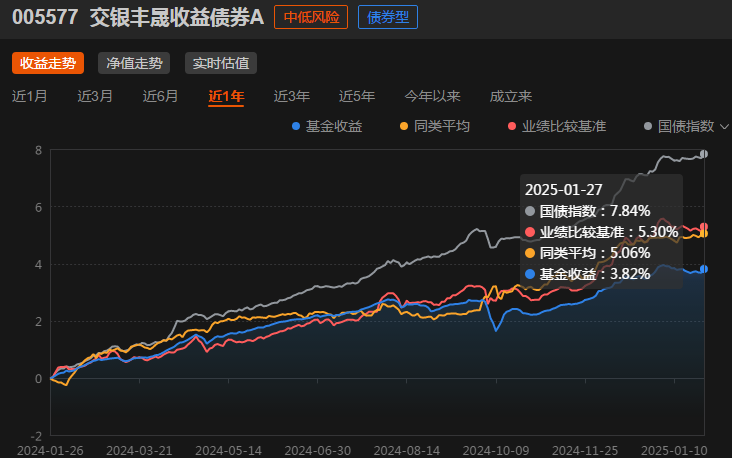Click the red benchmark endpoint marker on chart
Viewport: 732px width, 458px height.
click(704, 227)
